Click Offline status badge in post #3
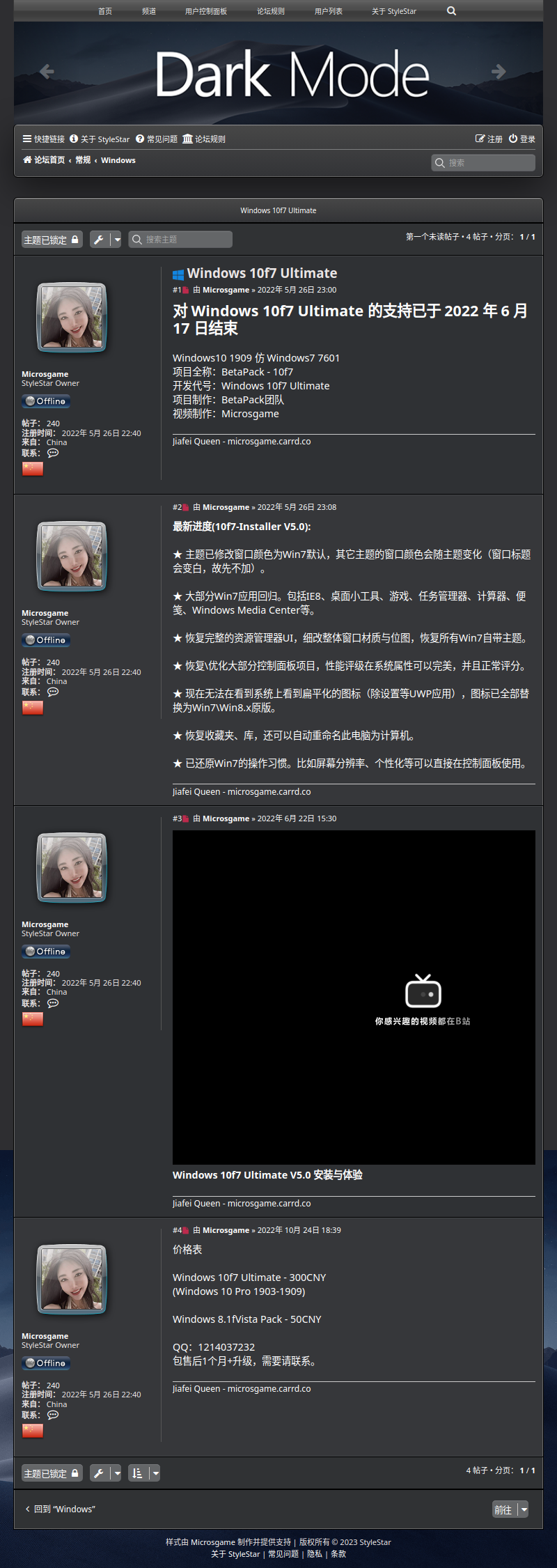 click(46, 952)
